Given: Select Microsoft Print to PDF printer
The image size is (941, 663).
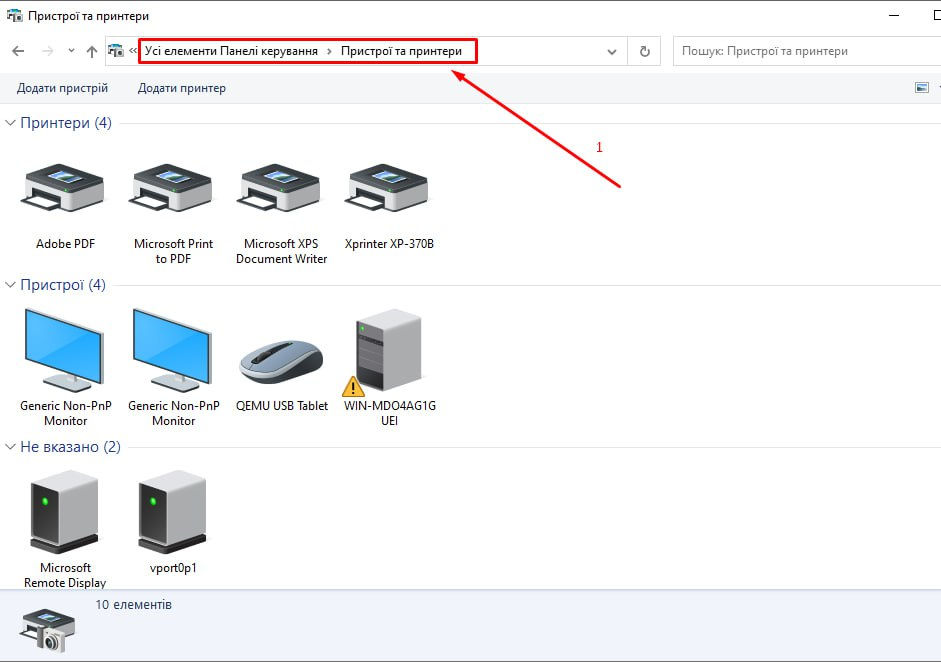Looking at the screenshot, I should (x=173, y=190).
